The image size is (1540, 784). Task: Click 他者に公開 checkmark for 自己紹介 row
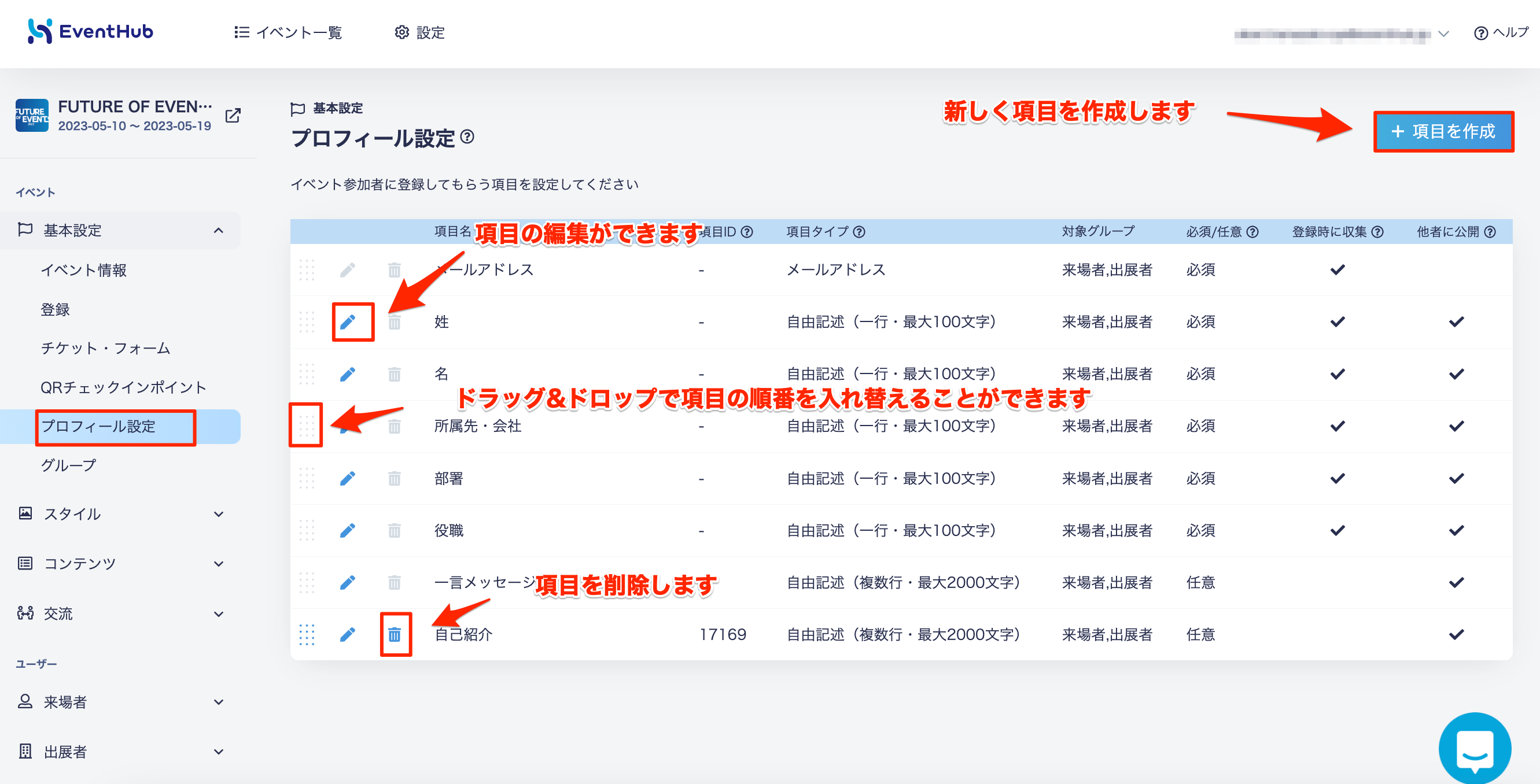pos(1456,634)
